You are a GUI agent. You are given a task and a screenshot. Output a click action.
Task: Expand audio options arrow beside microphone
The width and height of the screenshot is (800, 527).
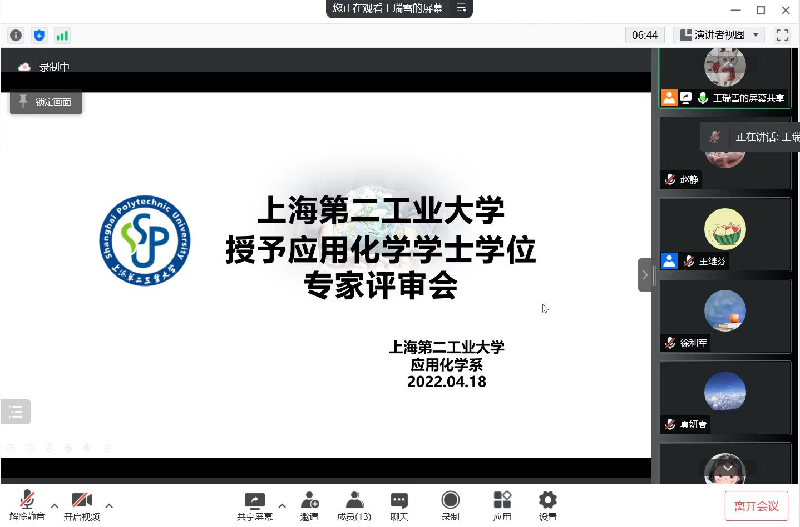pos(54,504)
